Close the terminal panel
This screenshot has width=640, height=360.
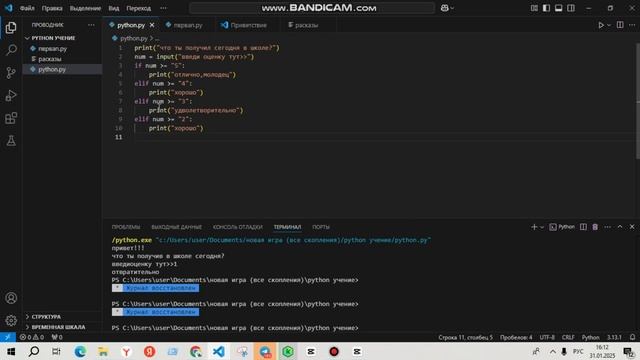pyautogui.click(x=632, y=227)
